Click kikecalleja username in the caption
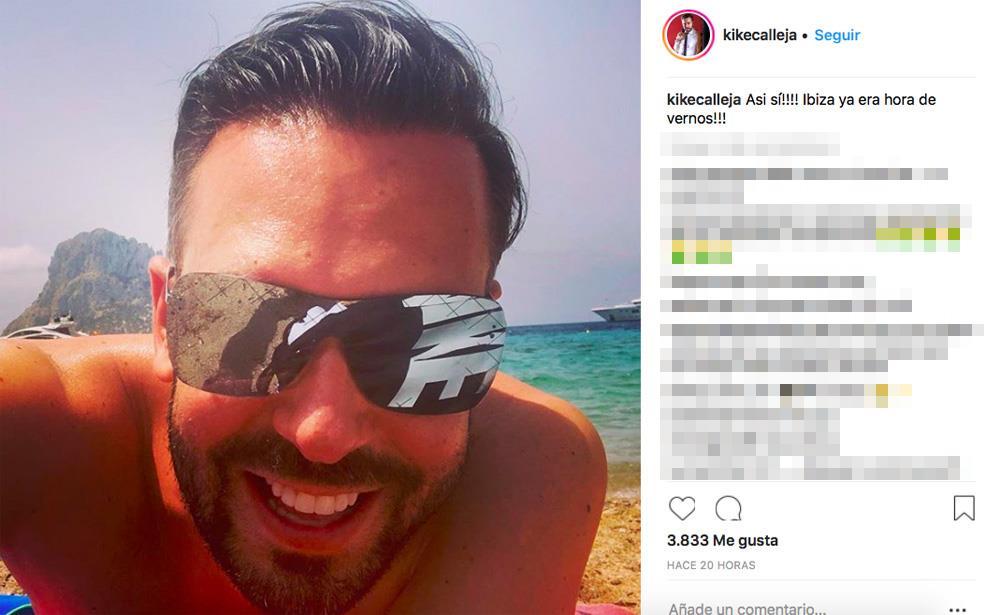This screenshot has width=1000, height=615. 703,100
